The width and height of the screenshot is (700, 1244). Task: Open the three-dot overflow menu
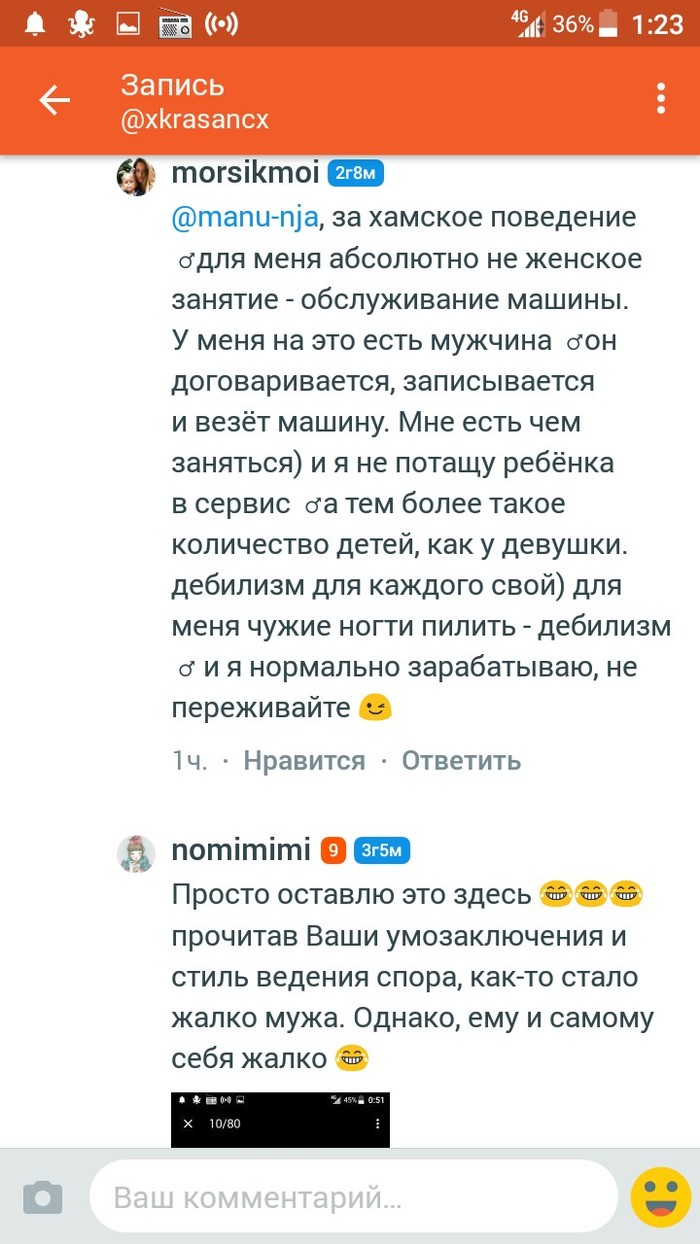661,100
